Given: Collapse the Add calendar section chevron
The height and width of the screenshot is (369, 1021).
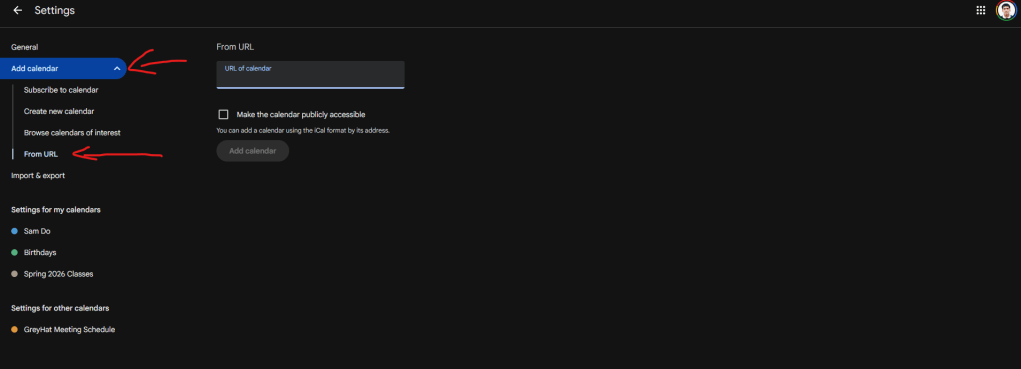Looking at the screenshot, I should [117, 68].
